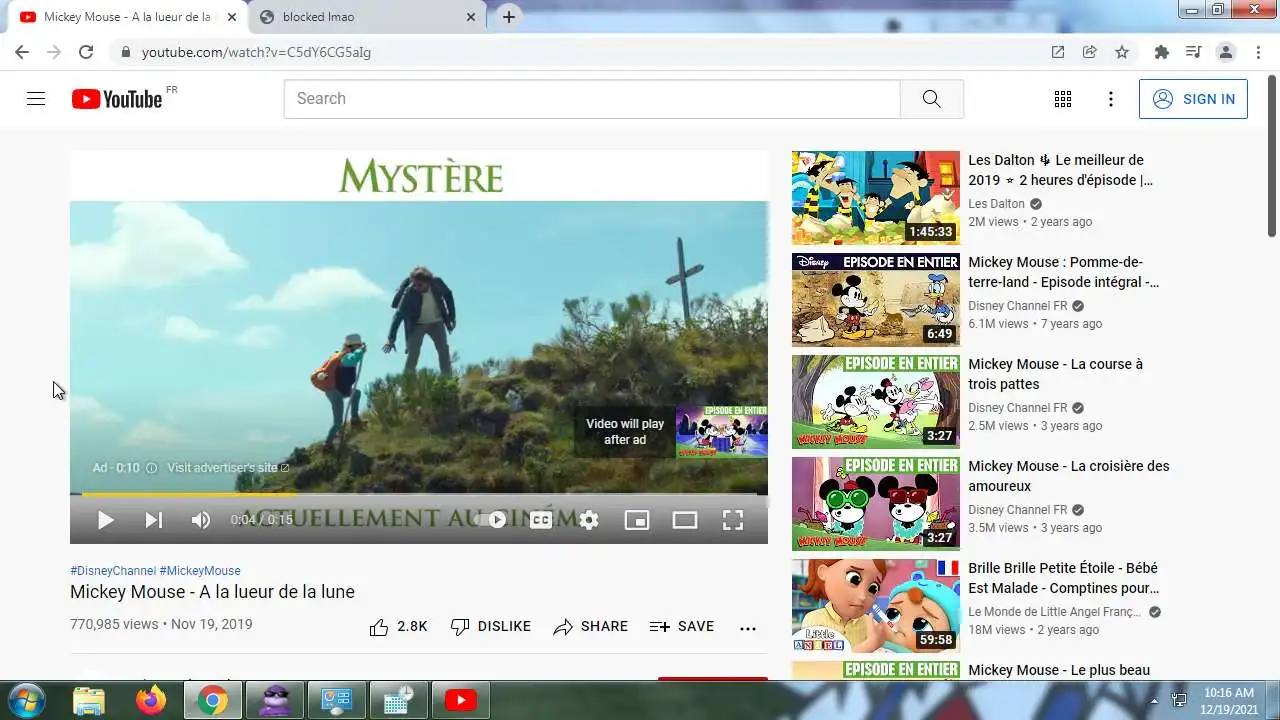Image resolution: width=1280 pixels, height=720 pixels.
Task: Open more actions ellipsis below video
Action: tap(748, 628)
